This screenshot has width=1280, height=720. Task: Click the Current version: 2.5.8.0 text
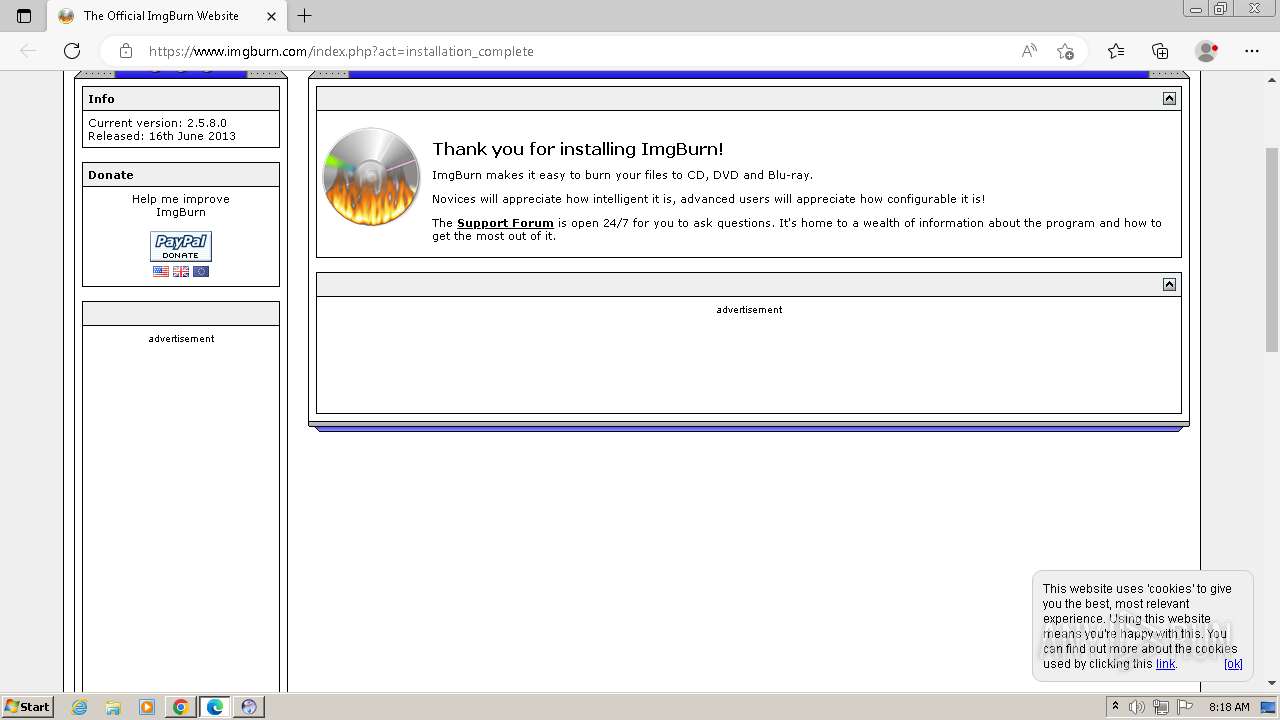click(x=157, y=123)
